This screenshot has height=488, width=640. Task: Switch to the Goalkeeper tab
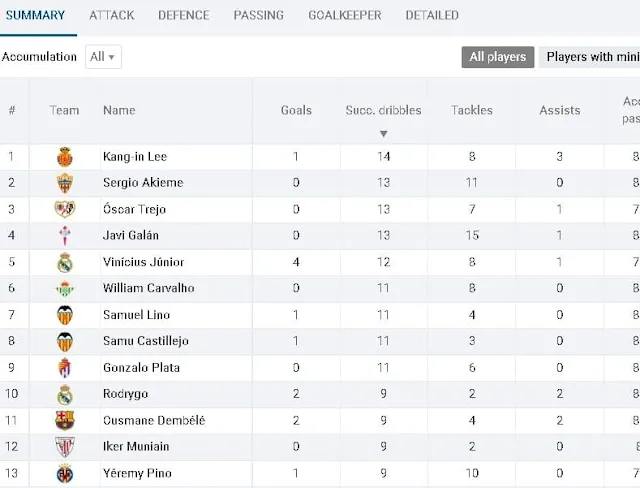(x=344, y=15)
